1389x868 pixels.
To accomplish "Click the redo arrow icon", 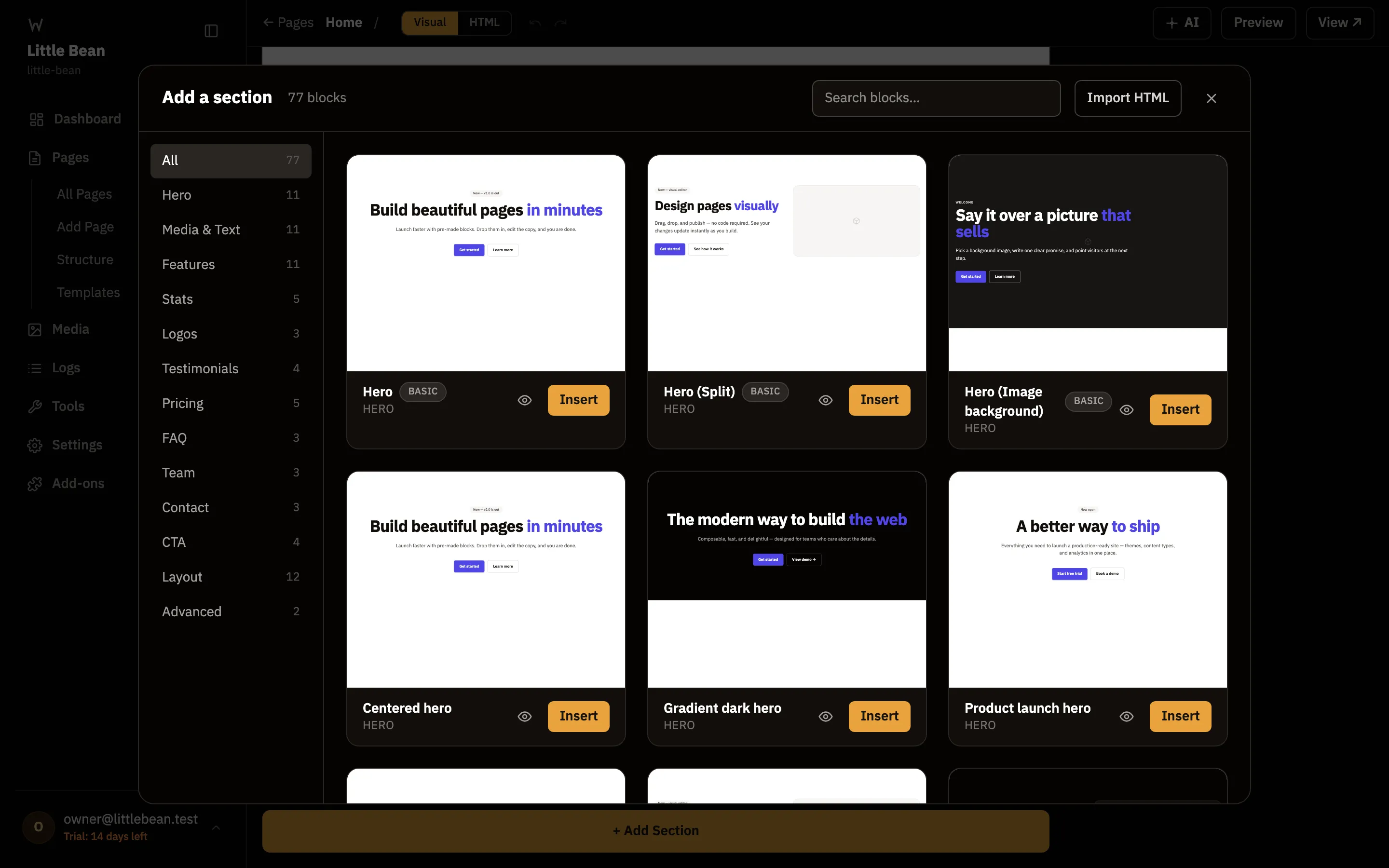I will coord(561,23).
